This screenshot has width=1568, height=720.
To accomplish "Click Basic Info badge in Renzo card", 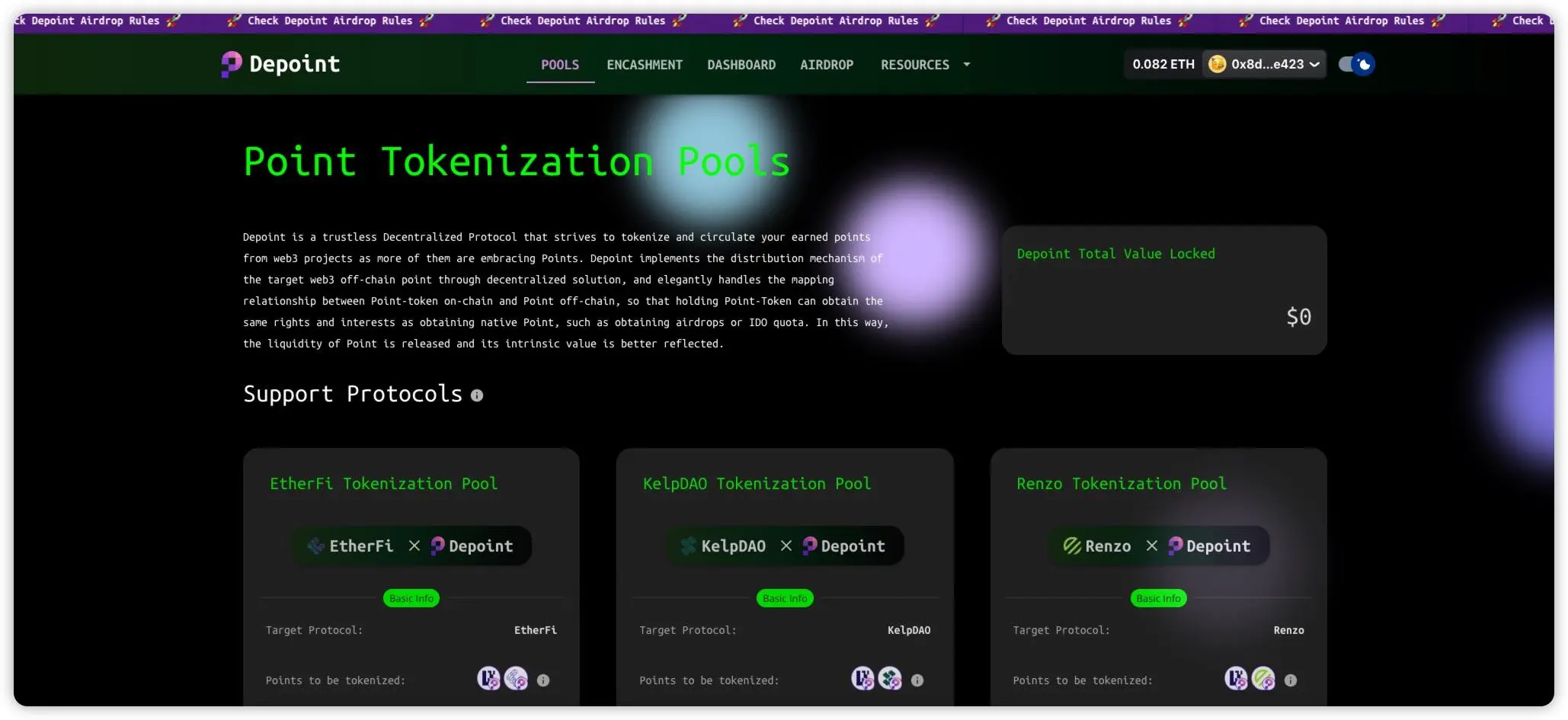I will 1158,599.
